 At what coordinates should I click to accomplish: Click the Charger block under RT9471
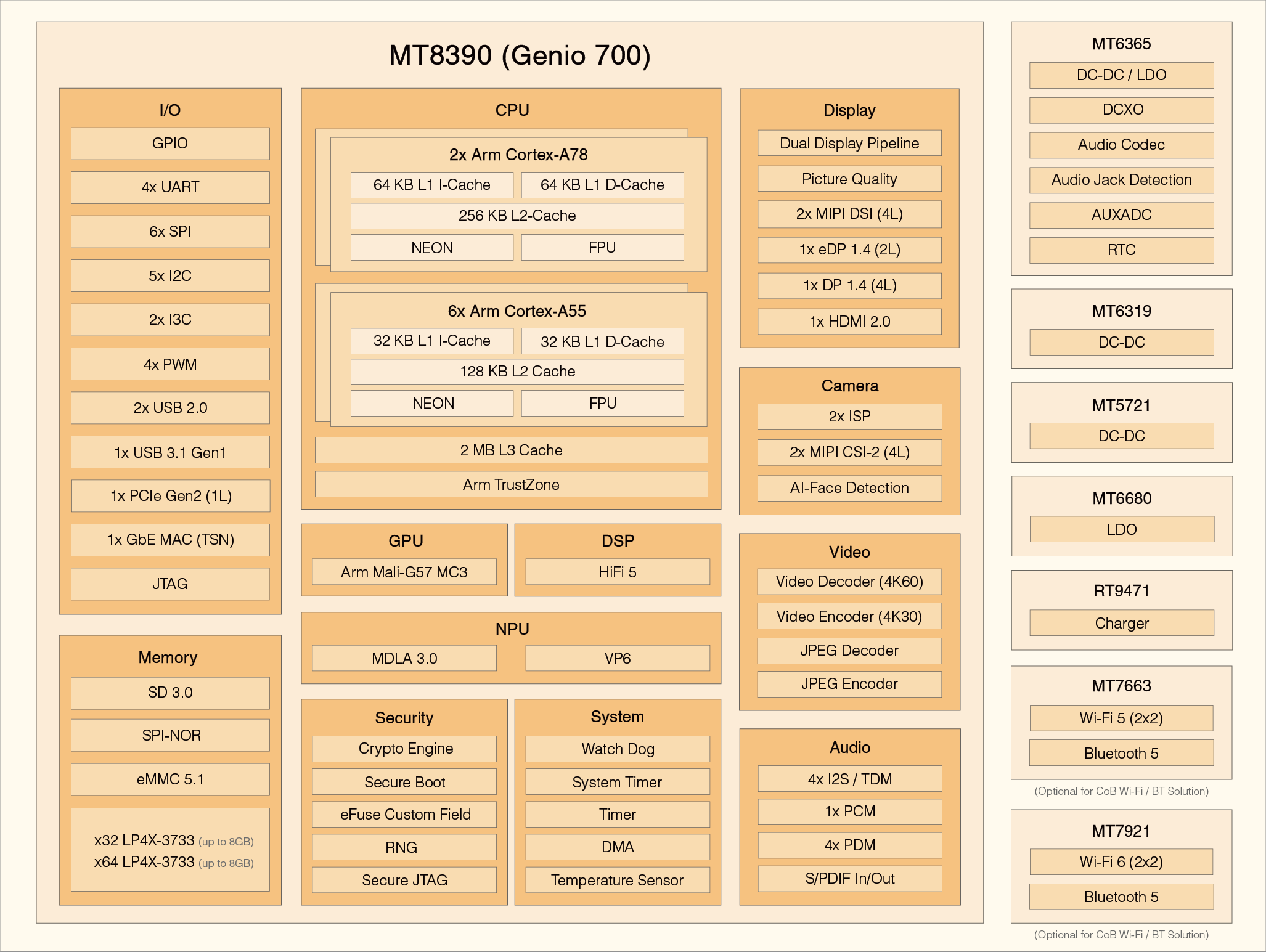(1121, 624)
